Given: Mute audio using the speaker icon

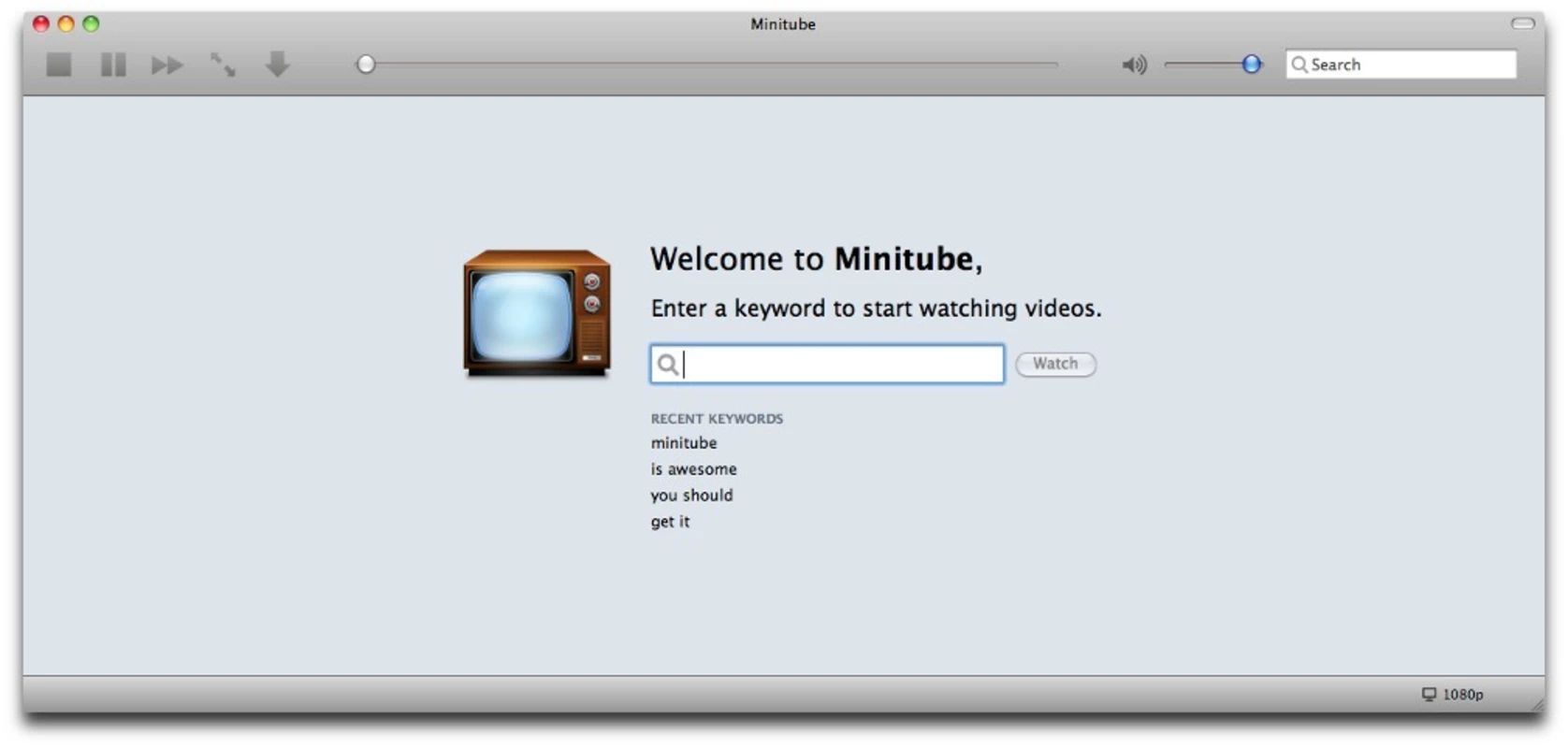Looking at the screenshot, I should [x=1134, y=65].
